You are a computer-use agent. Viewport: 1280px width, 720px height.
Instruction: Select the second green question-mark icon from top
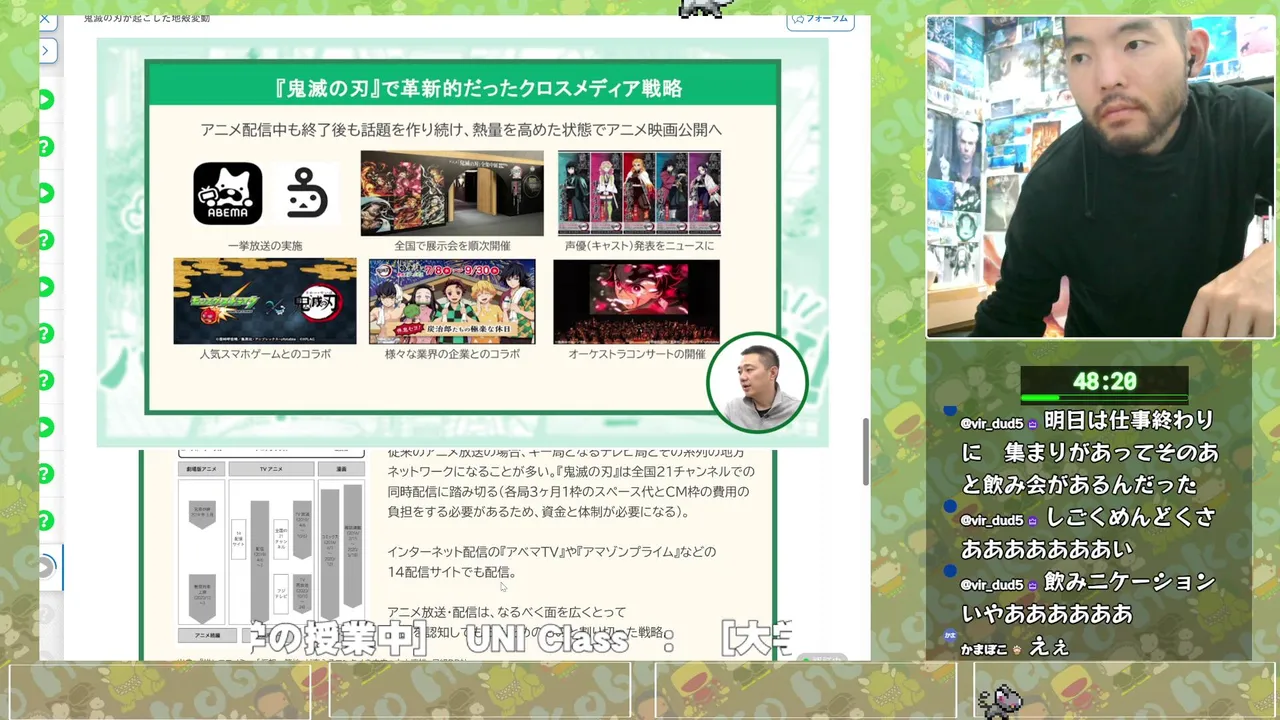click(45, 240)
